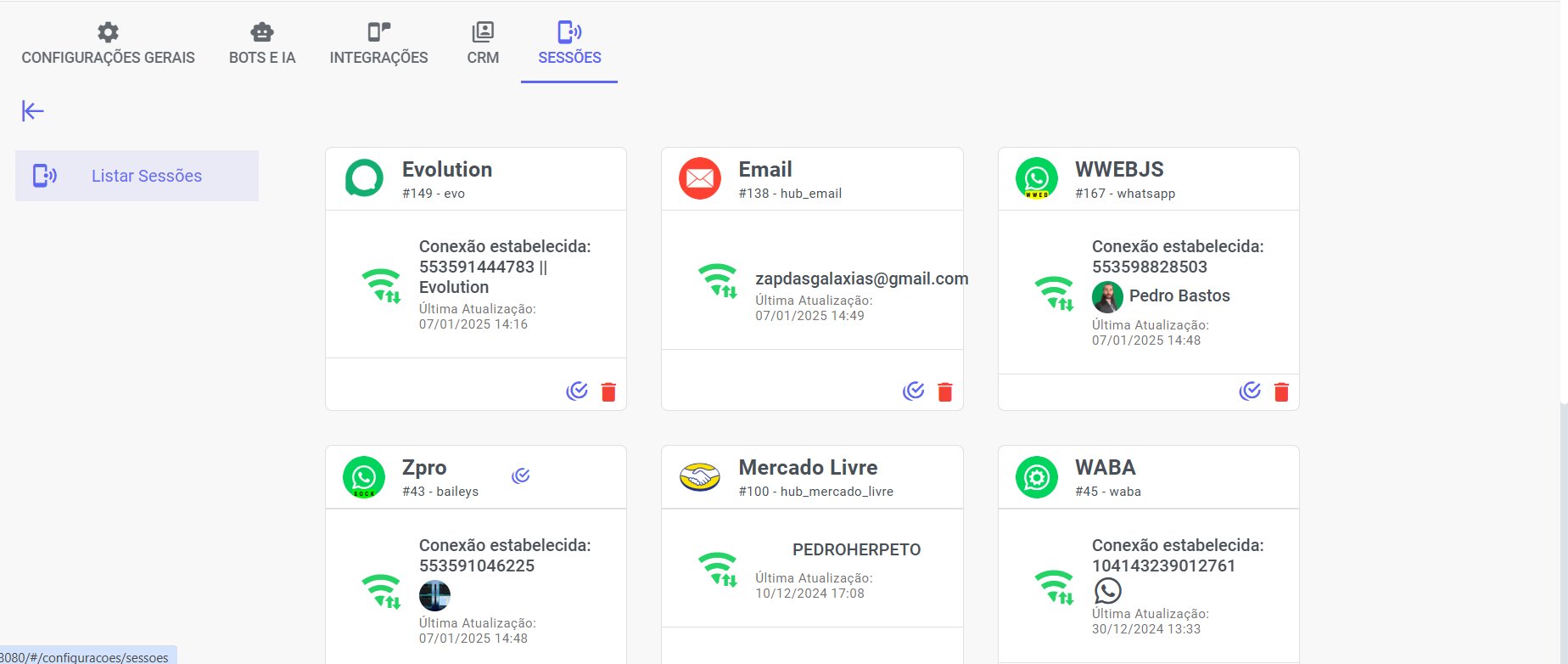
Task: Click the Zpro card title
Action: click(424, 468)
